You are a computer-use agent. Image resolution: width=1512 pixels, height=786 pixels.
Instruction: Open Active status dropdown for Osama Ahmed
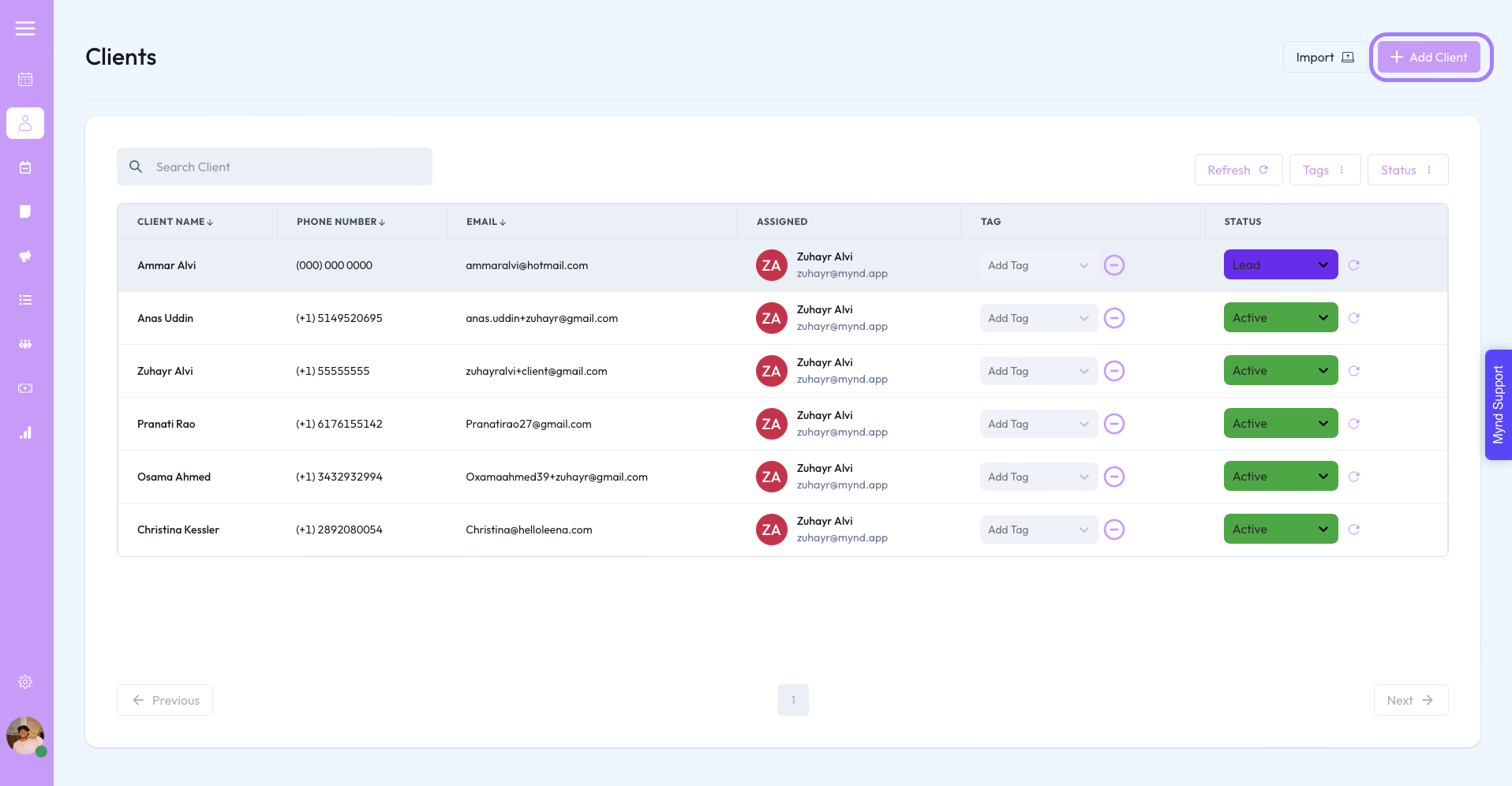pos(1281,476)
